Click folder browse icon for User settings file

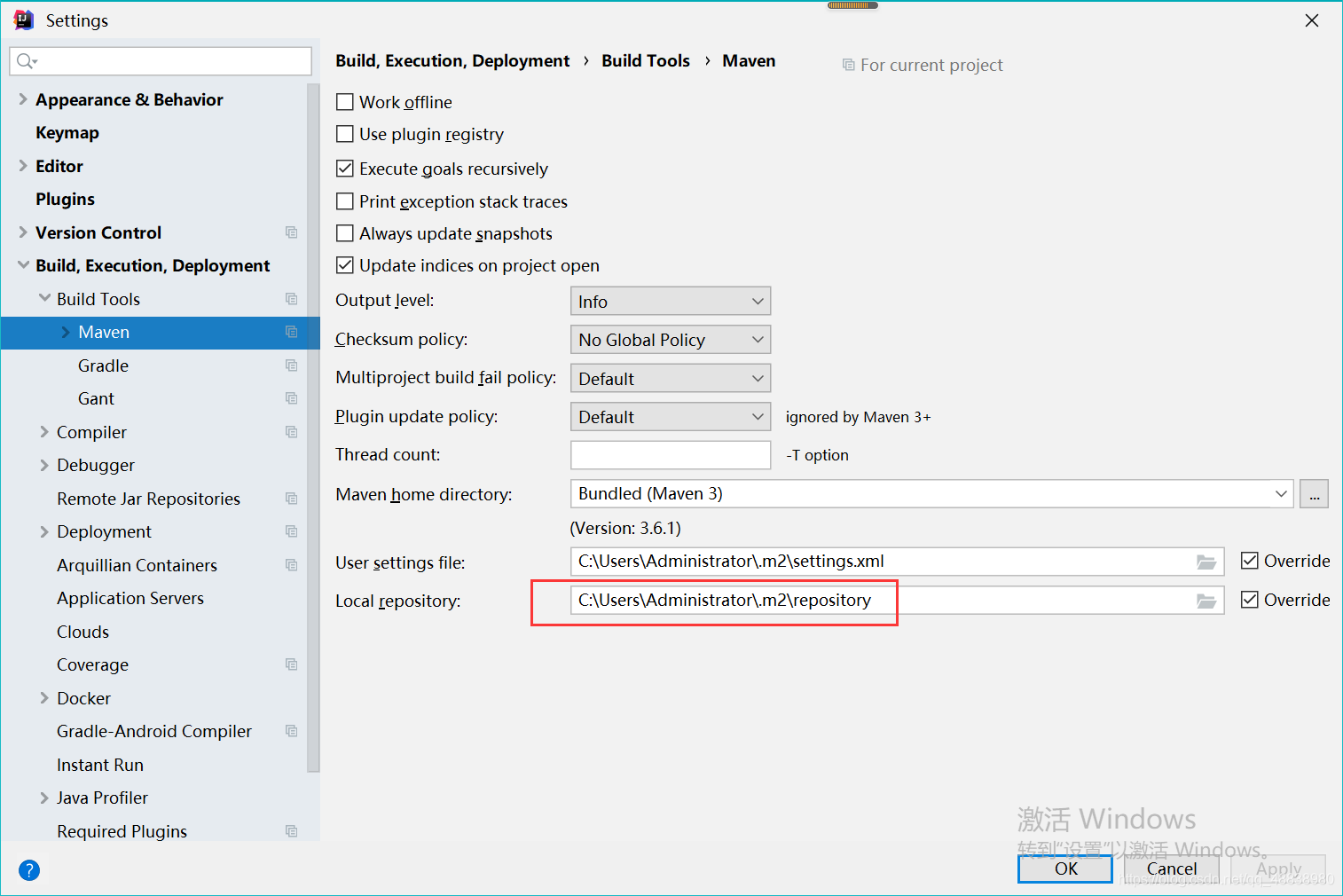tap(1206, 562)
